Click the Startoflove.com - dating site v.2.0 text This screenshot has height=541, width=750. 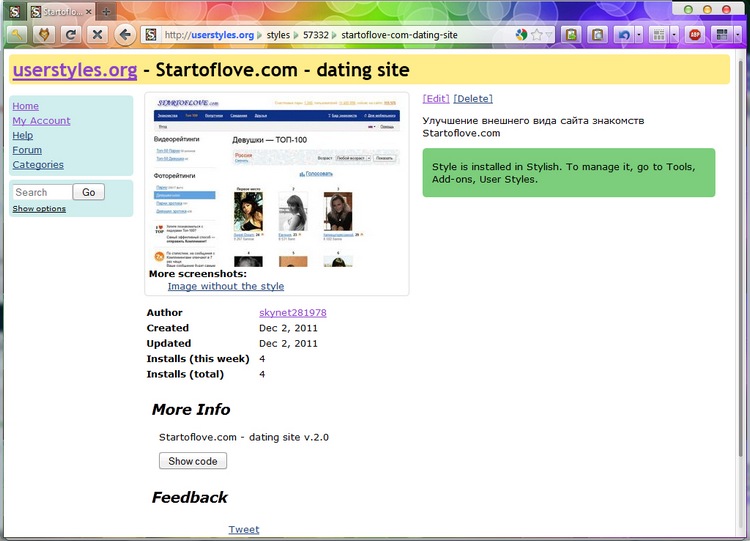coord(244,437)
